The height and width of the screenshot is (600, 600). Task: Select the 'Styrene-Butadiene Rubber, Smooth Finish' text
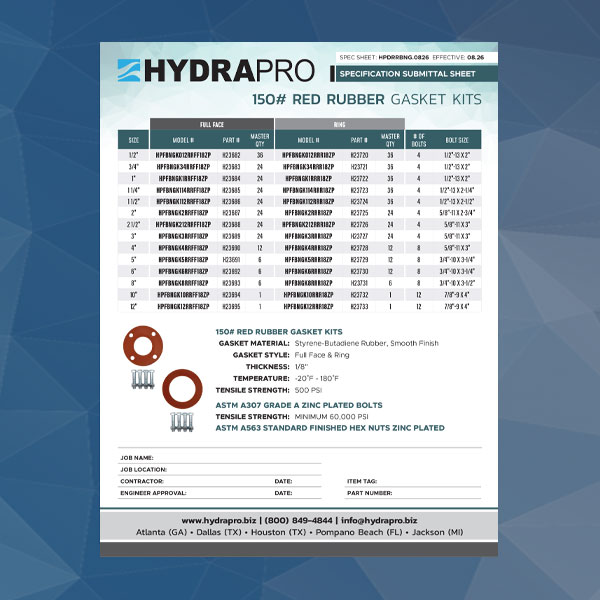[x=367, y=343]
